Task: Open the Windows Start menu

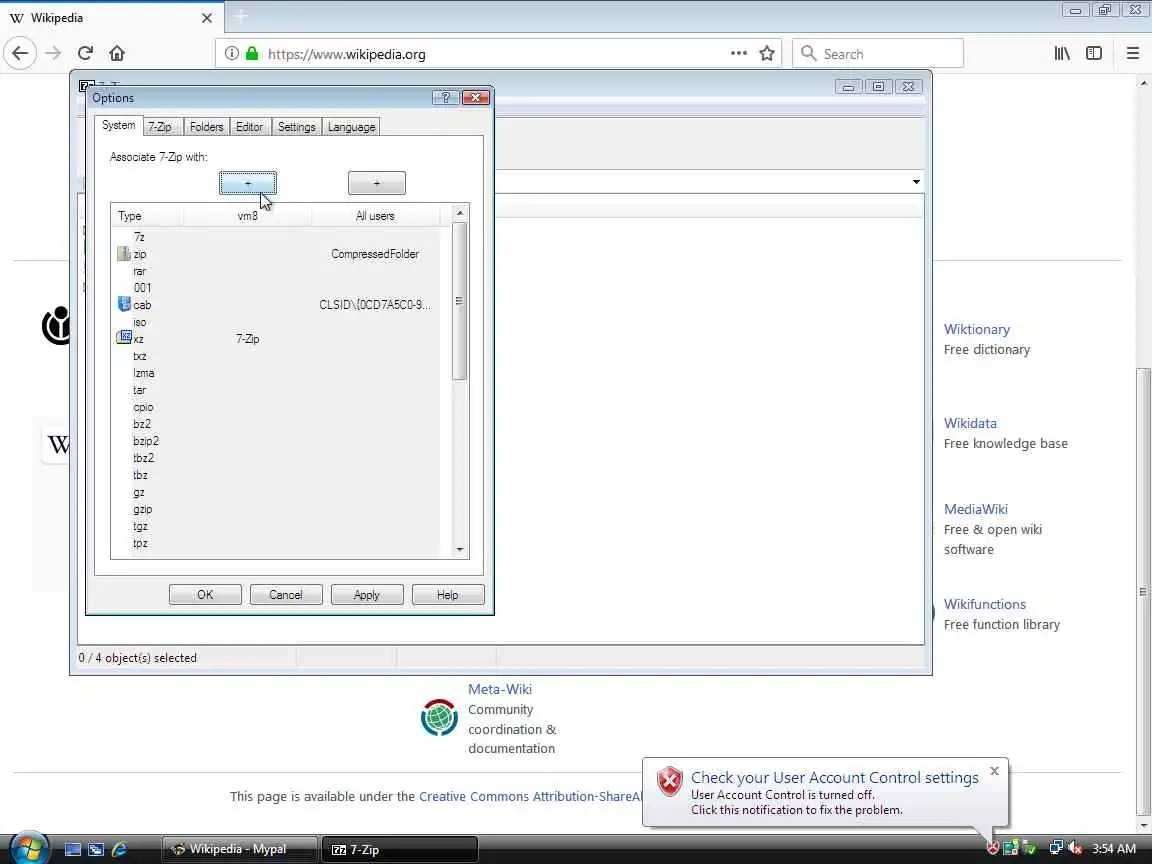Action: pos(28,848)
